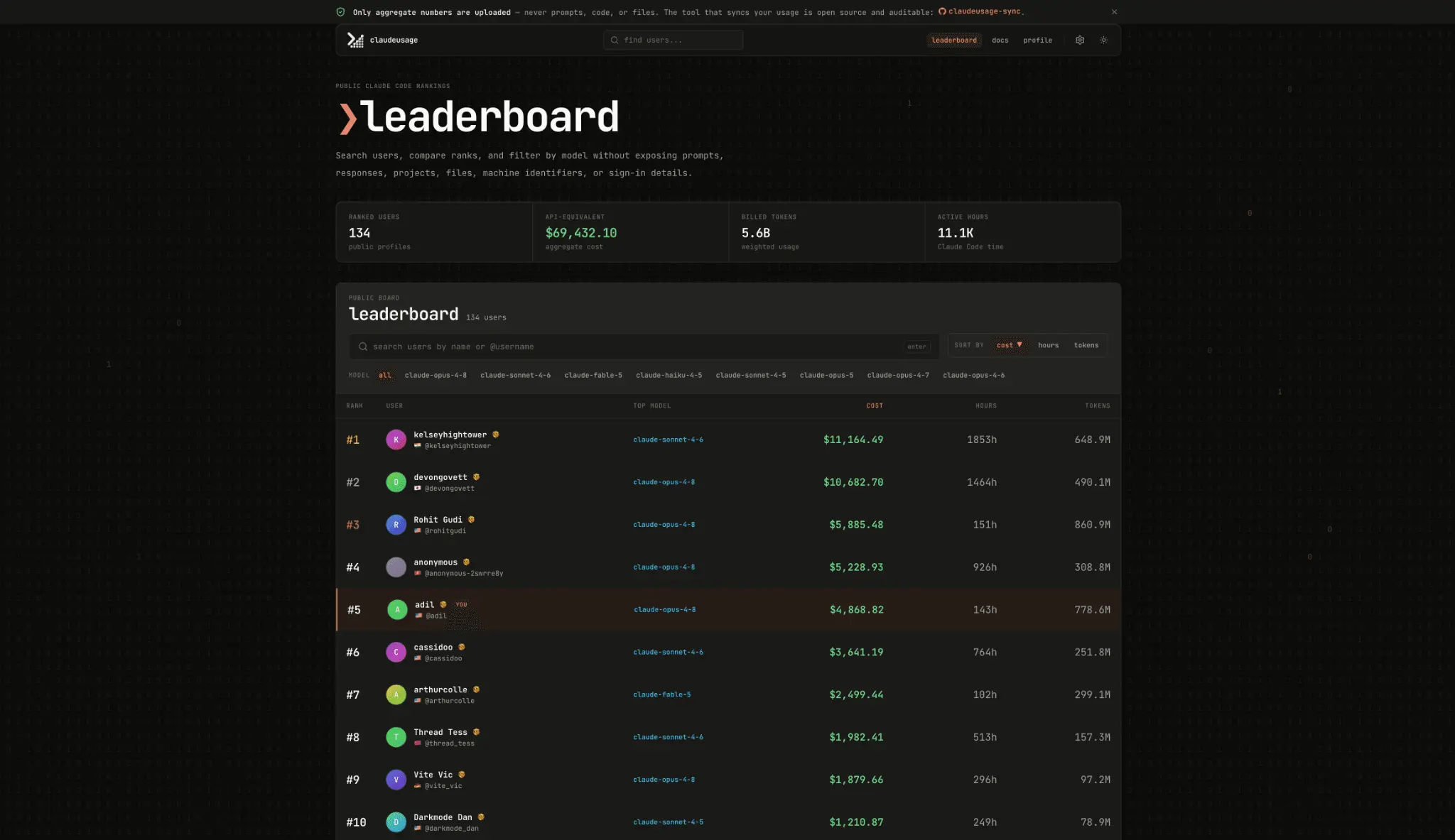The height and width of the screenshot is (840, 1455).
Task: Click the badge next to Thread Tess
Action: tap(476, 732)
